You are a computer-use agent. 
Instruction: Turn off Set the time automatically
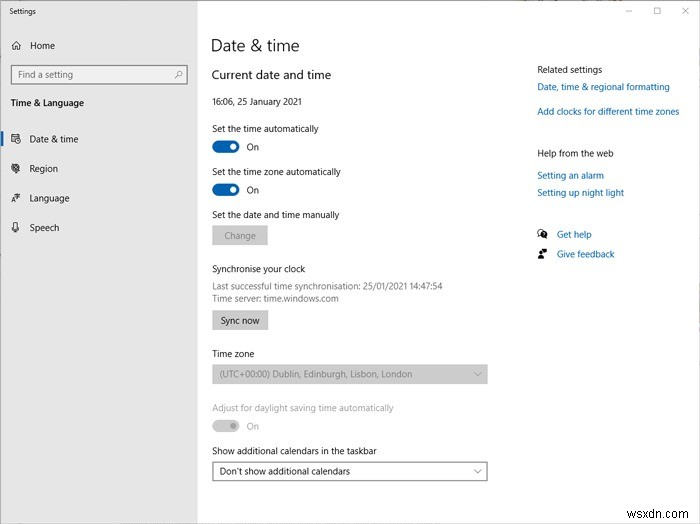coord(226,147)
